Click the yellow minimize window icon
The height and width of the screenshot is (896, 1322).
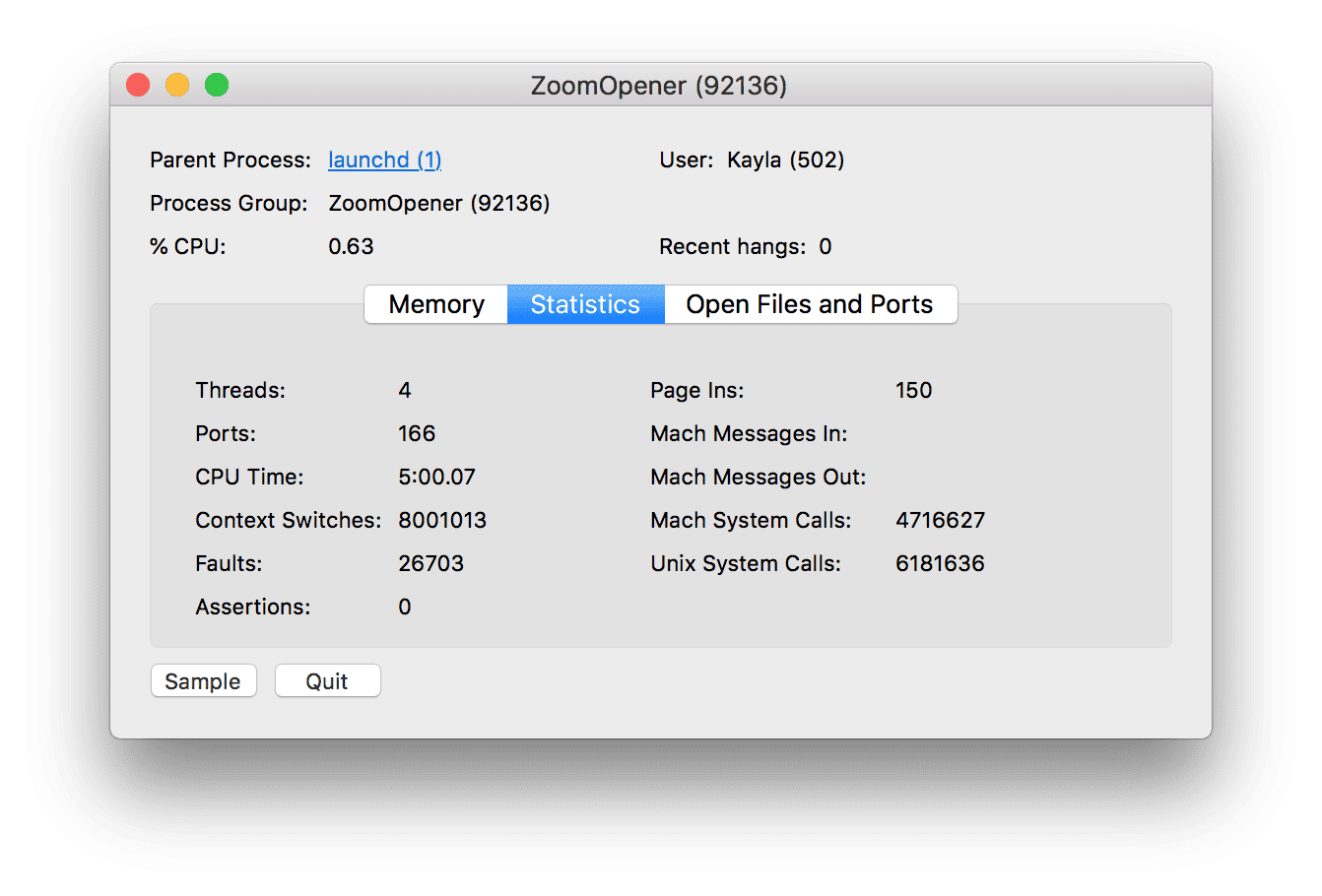click(x=176, y=85)
